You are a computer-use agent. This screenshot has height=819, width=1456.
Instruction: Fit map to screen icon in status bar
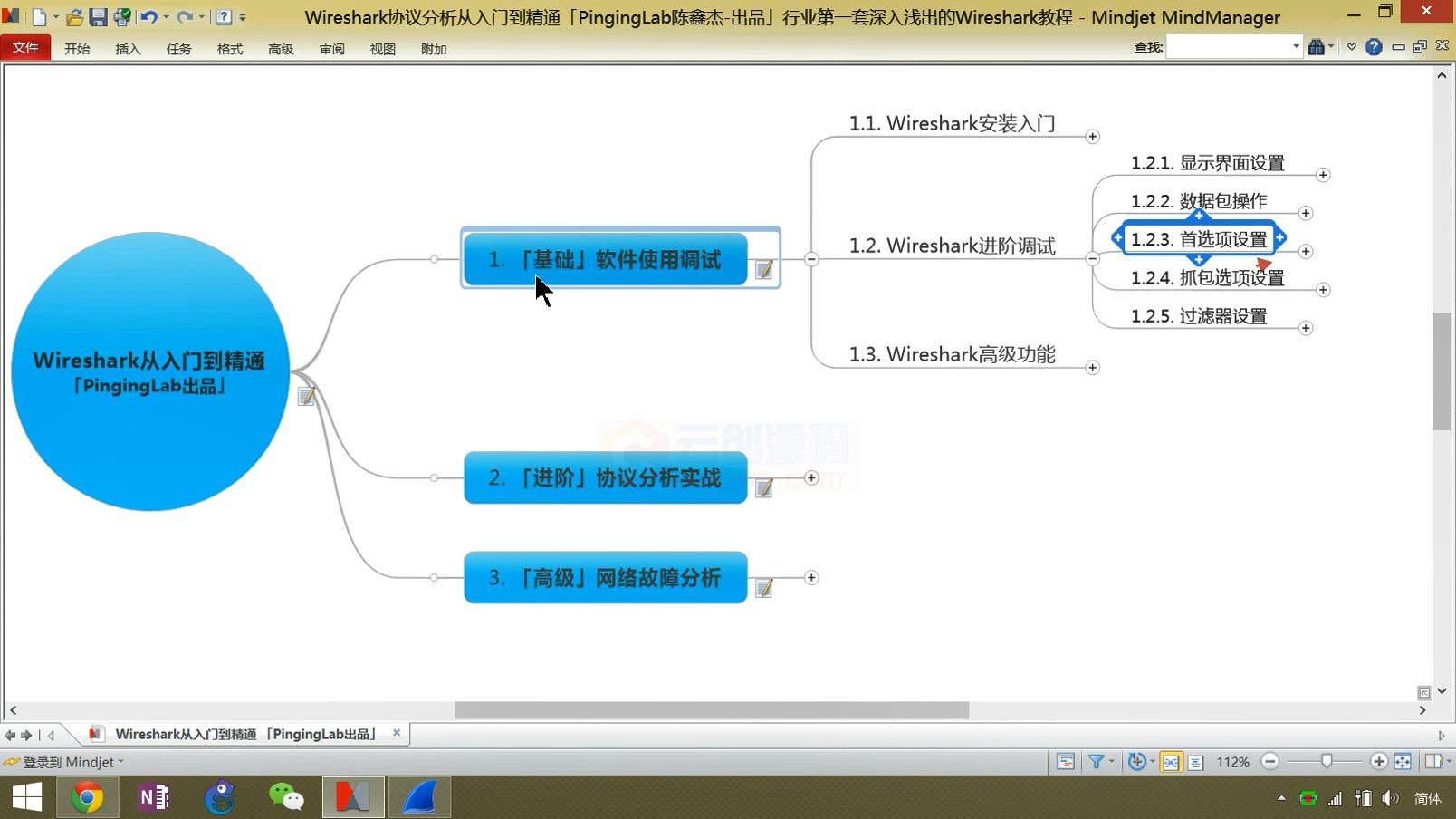pyautogui.click(x=1403, y=762)
